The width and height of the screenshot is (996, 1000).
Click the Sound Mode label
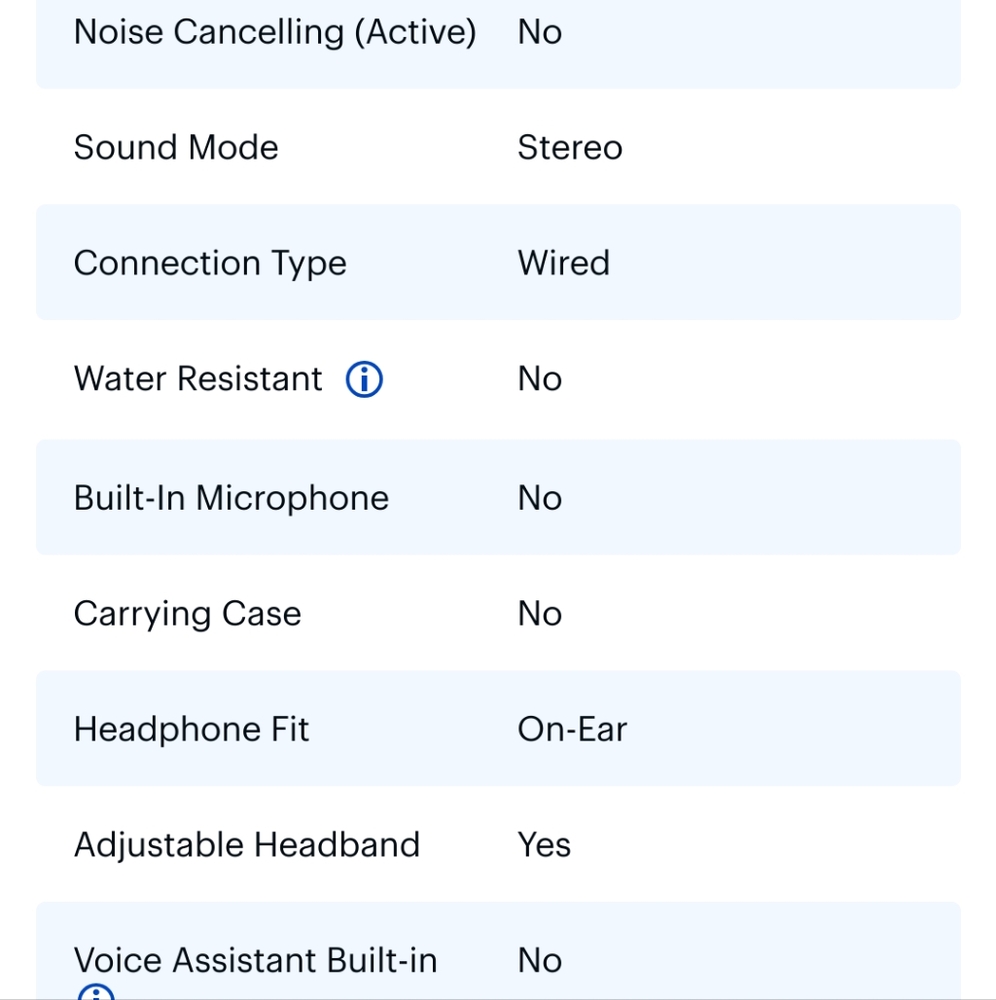176,148
